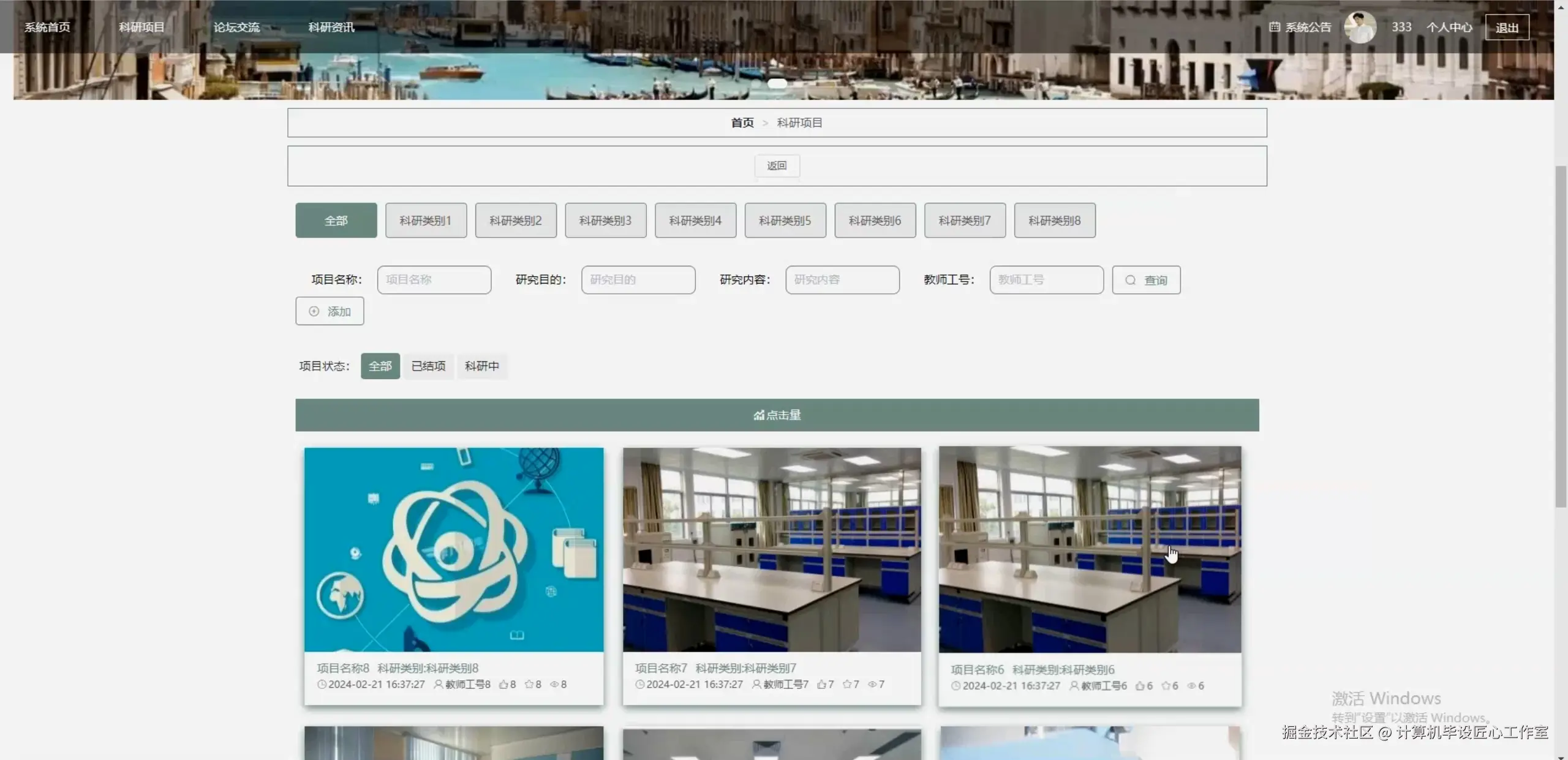Click the banner carousel indicator dot
The width and height of the screenshot is (1568, 760).
point(777,83)
